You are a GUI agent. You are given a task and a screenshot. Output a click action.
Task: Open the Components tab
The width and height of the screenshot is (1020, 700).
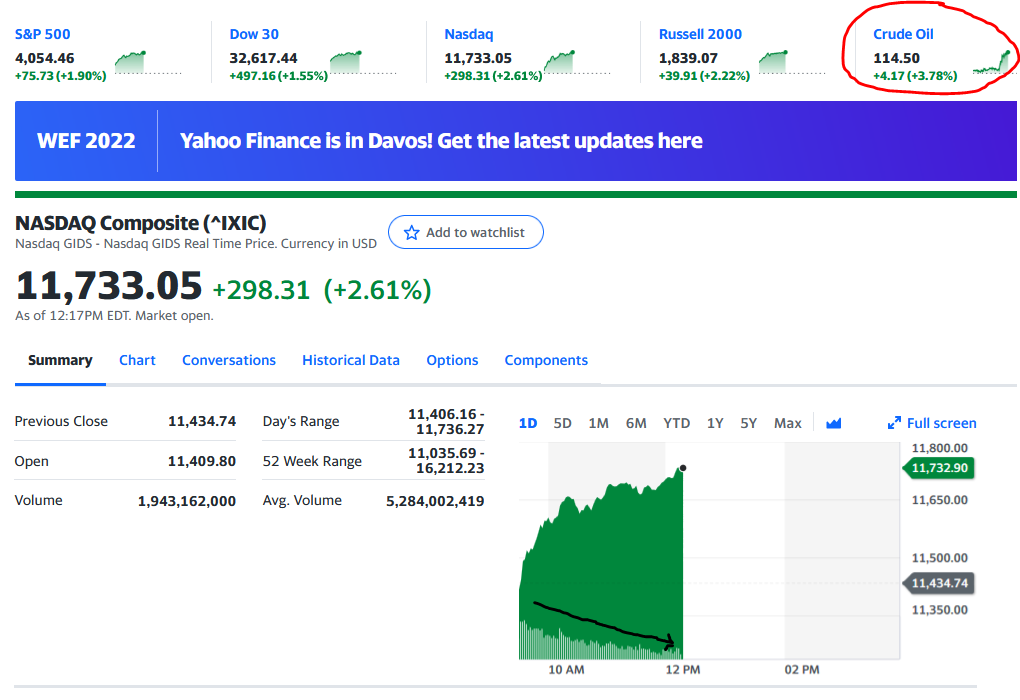tap(546, 360)
